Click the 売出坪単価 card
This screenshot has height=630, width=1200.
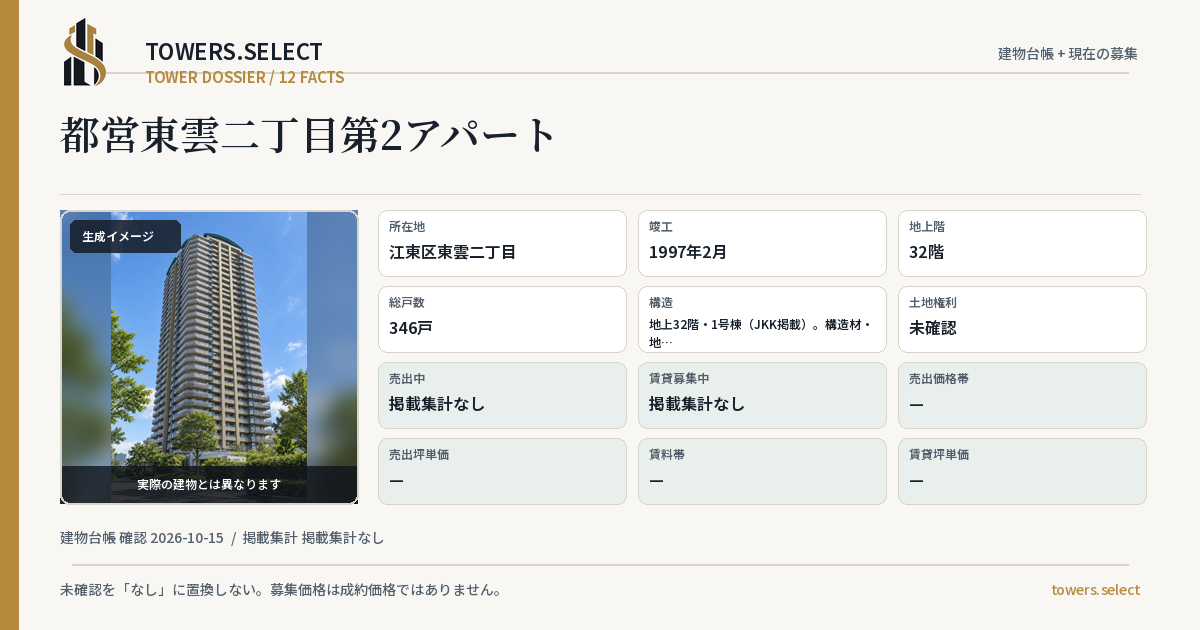502,471
